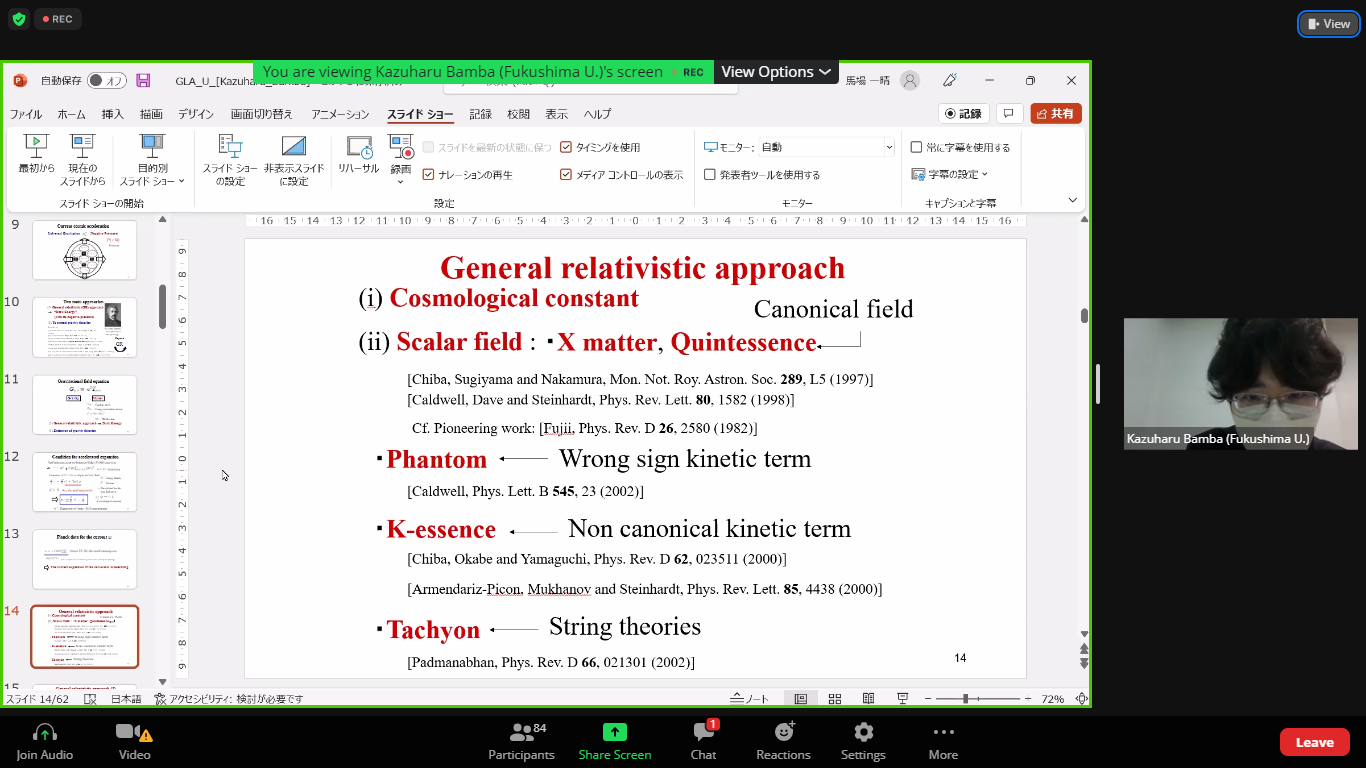Image resolution: width=1366 pixels, height=768 pixels.
Task: Click the REC recording indicator
Action: coord(57,19)
